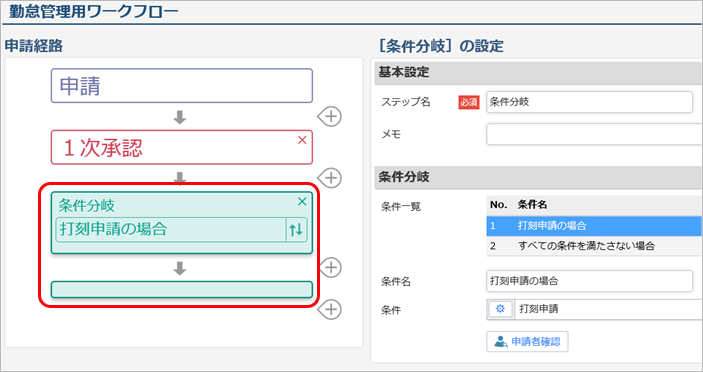The image size is (703, 372).
Task: Click the メモ input field
Action: (x=595, y=134)
